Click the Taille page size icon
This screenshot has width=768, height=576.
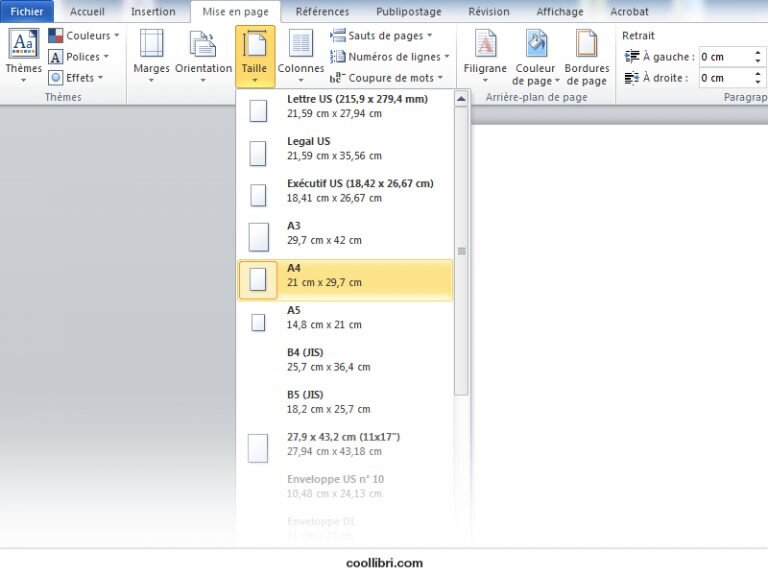click(x=255, y=44)
